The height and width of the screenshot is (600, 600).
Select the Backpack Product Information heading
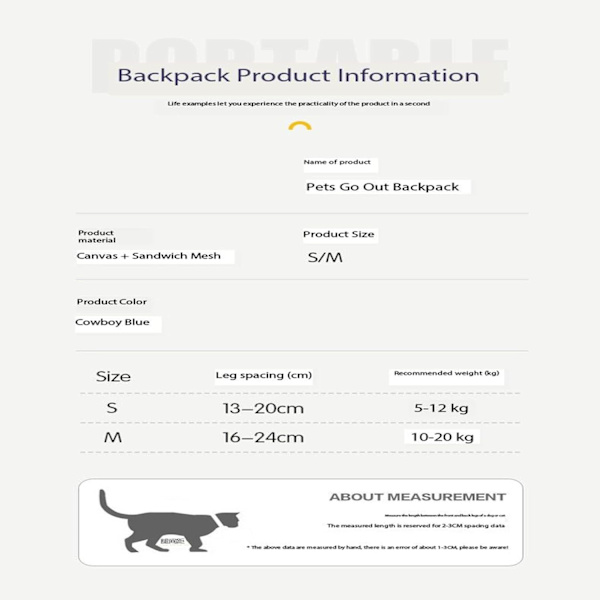tap(298, 75)
